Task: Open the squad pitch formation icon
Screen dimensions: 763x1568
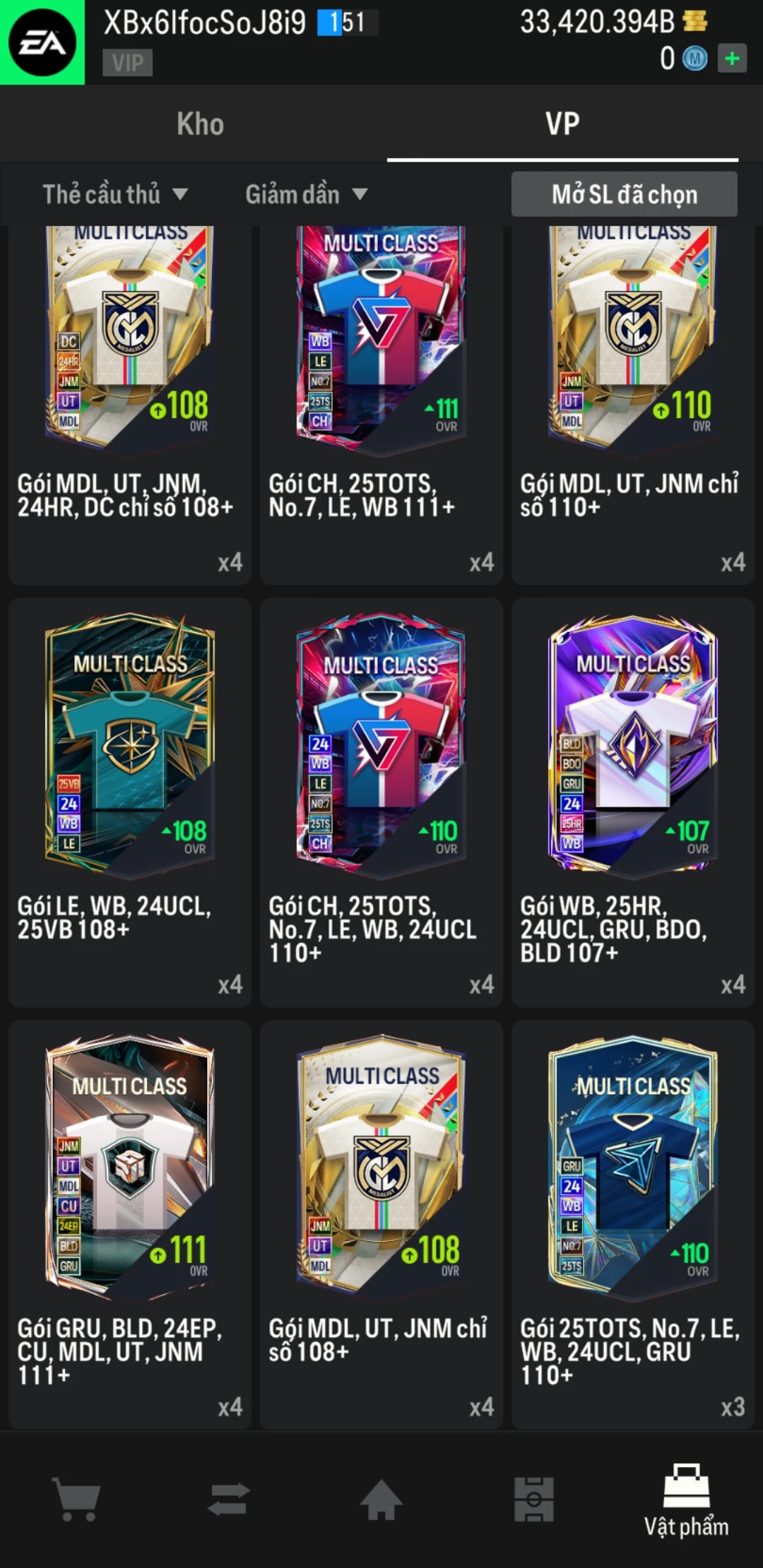Action: tap(534, 1499)
